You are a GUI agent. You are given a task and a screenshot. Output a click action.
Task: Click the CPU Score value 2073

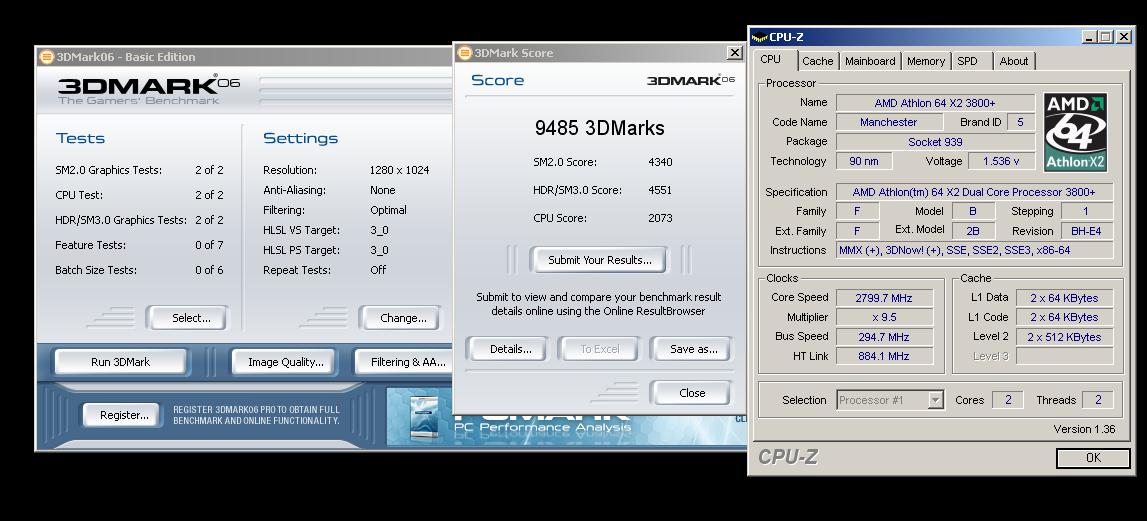660,217
